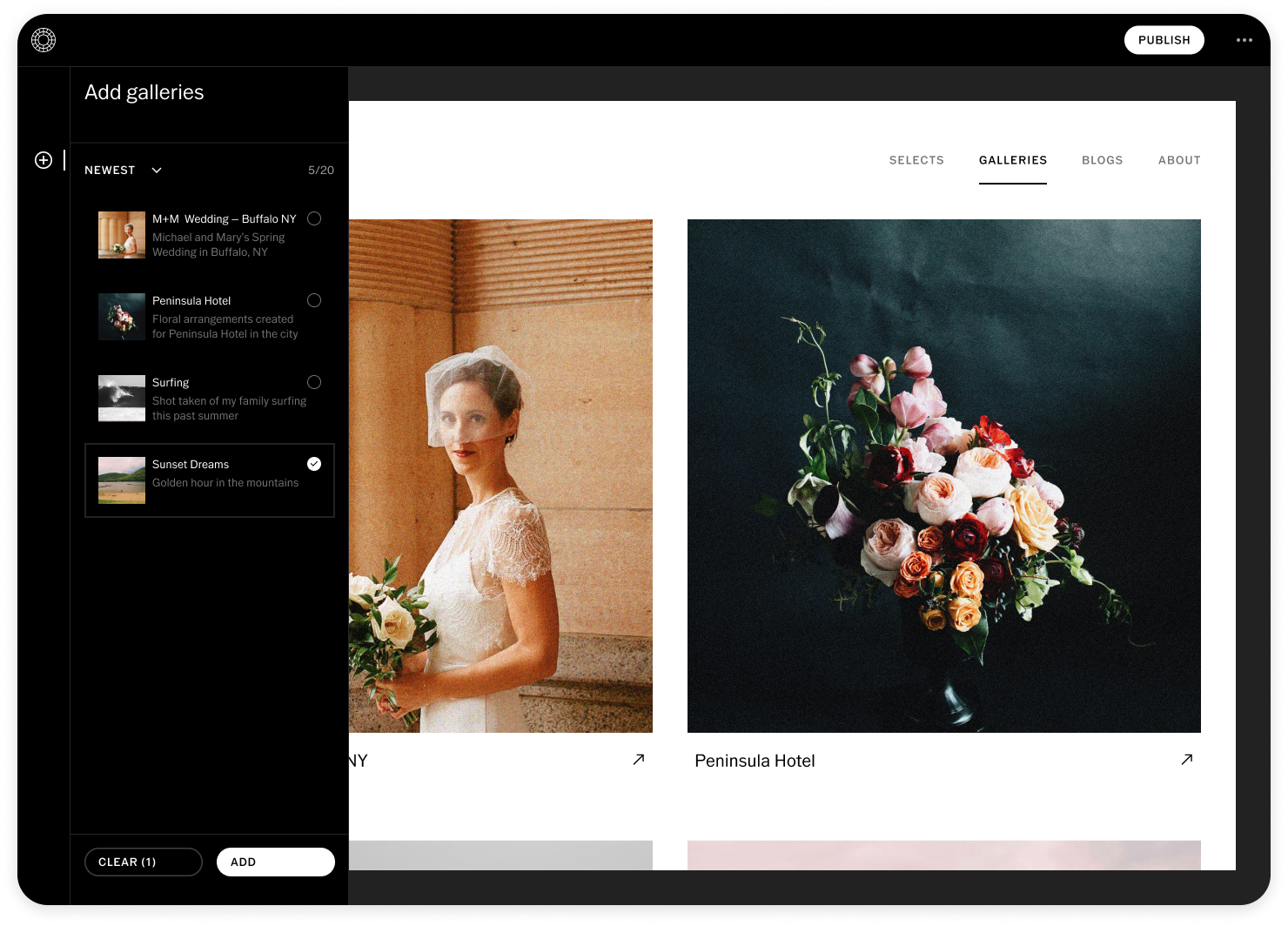Open the three-dots more options menu

pyautogui.click(x=1244, y=40)
